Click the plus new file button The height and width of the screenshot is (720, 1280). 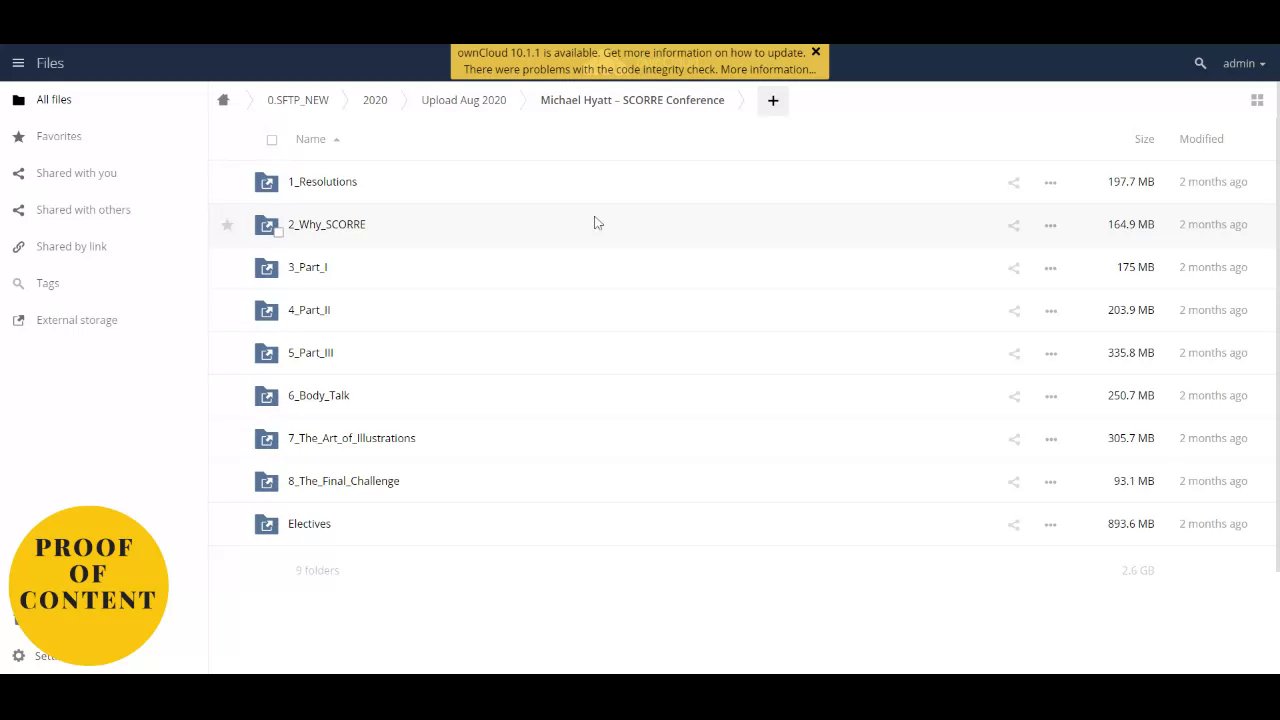click(x=773, y=100)
